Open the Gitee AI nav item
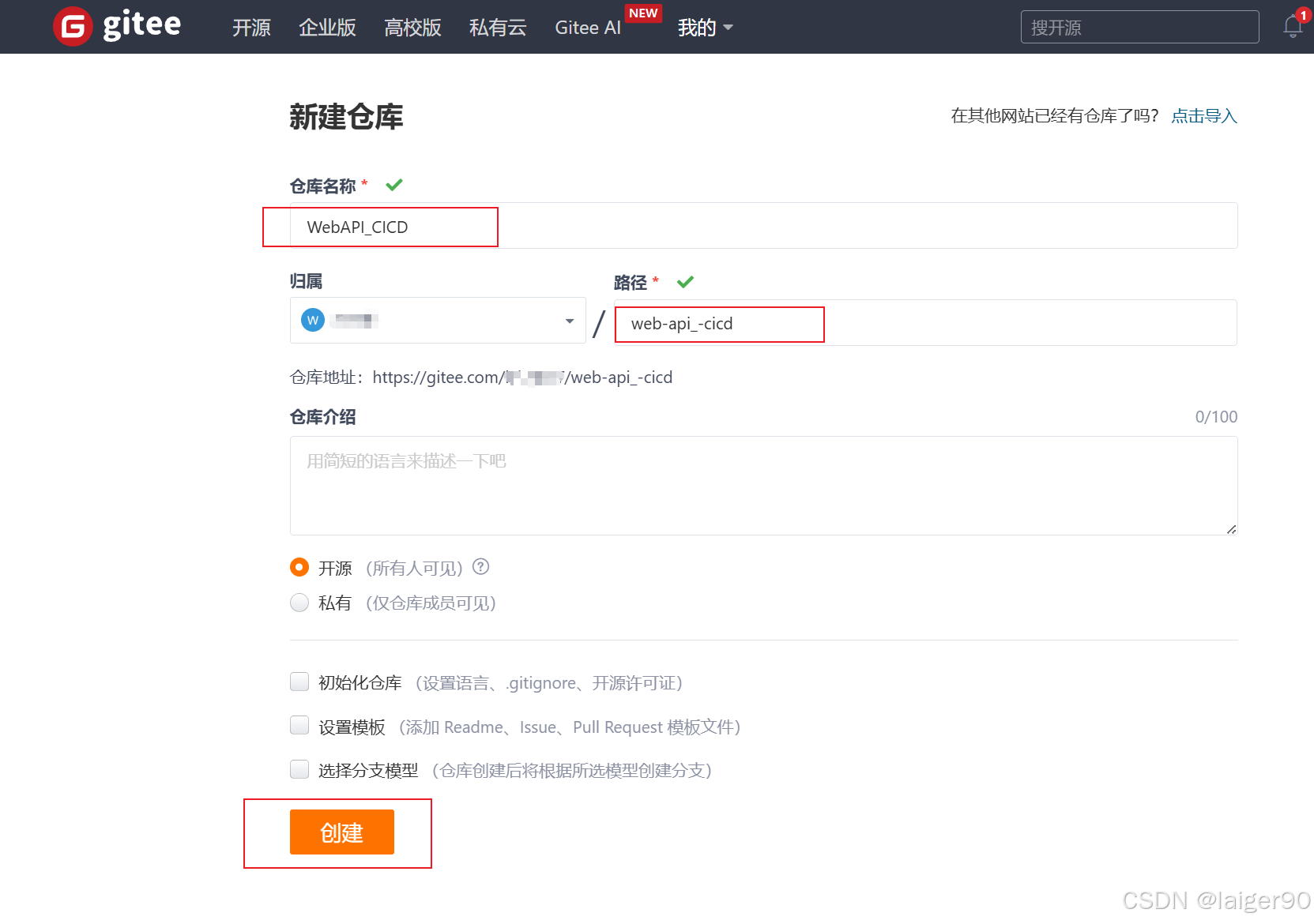The height and width of the screenshot is (924, 1314). pyautogui.click(x=588, y=28)
